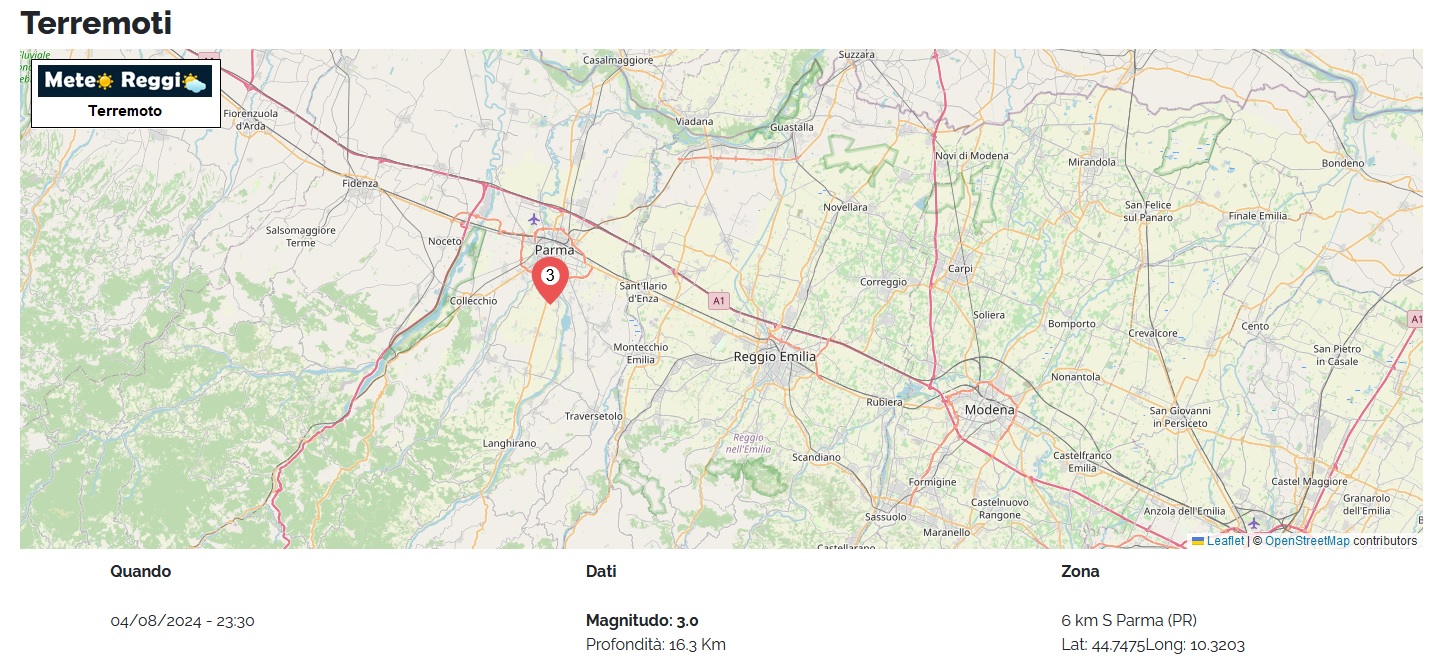
Task: Click the airport icon near Bologna
Action: point(1254,523)
